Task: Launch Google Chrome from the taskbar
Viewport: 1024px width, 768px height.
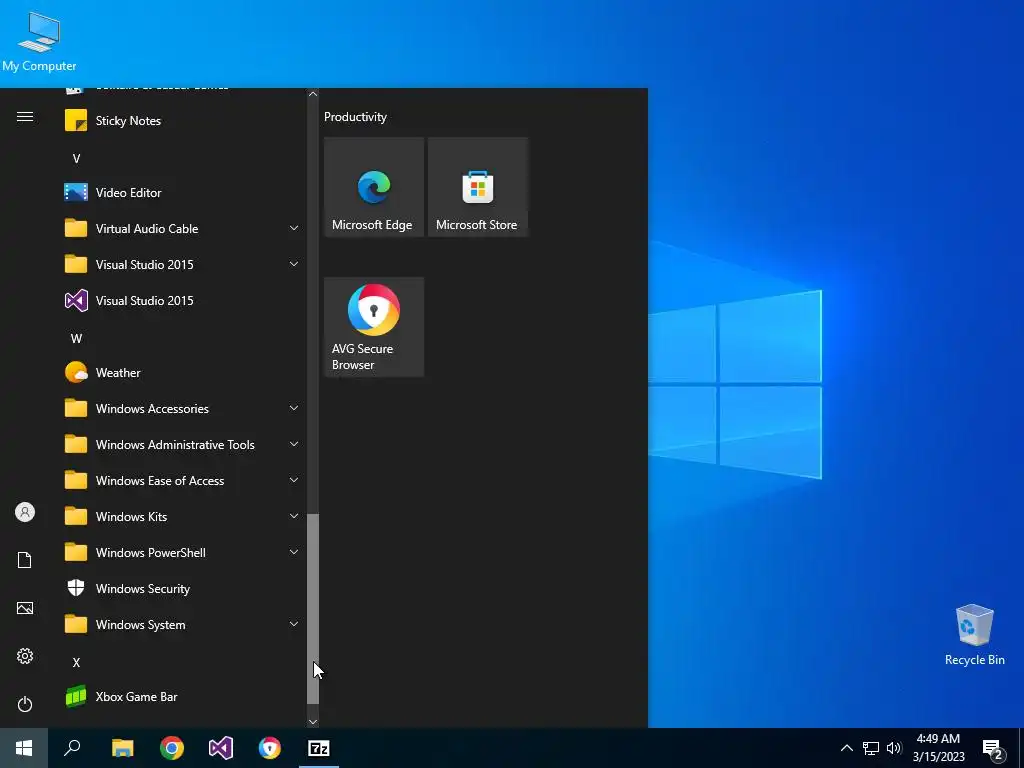Action: coord(172,748)
